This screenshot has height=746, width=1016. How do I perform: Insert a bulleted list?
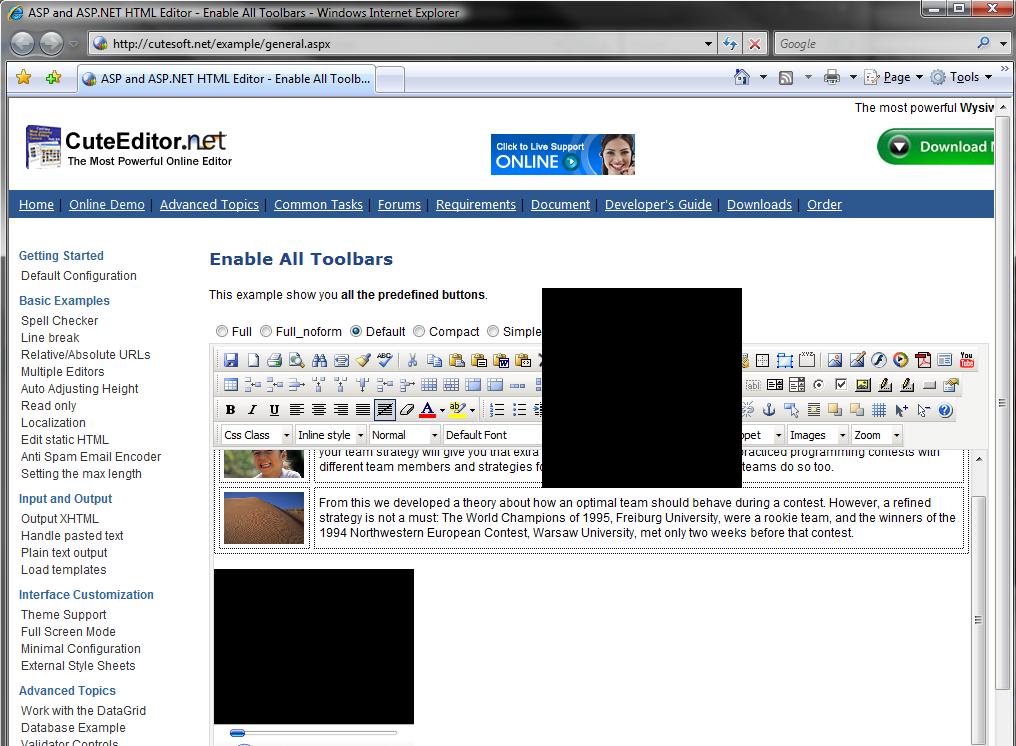click(x=519, y=410)
